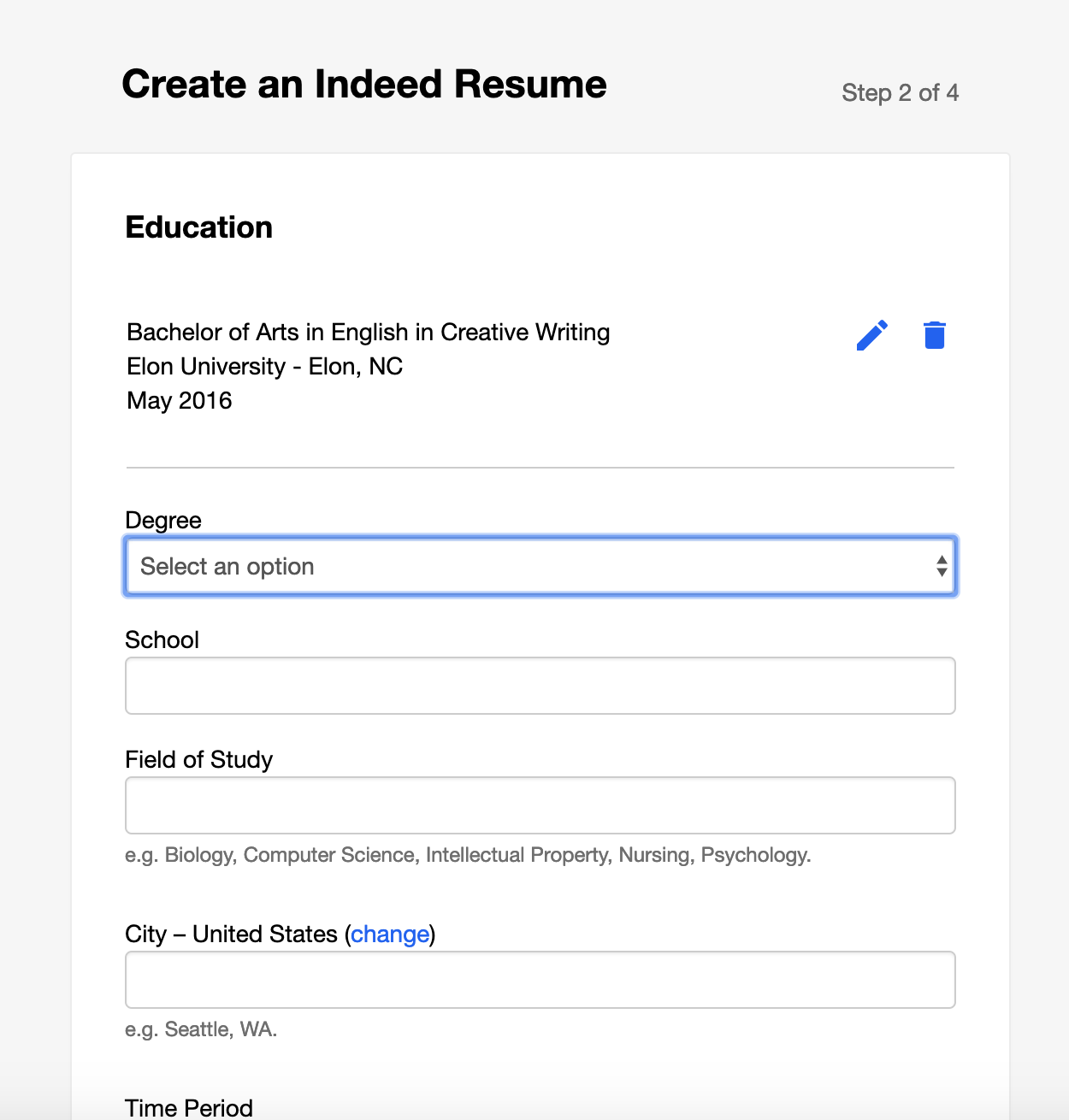1069x1120 pixels.
Task: Select the City input box
Action: (x=540, y=980)
